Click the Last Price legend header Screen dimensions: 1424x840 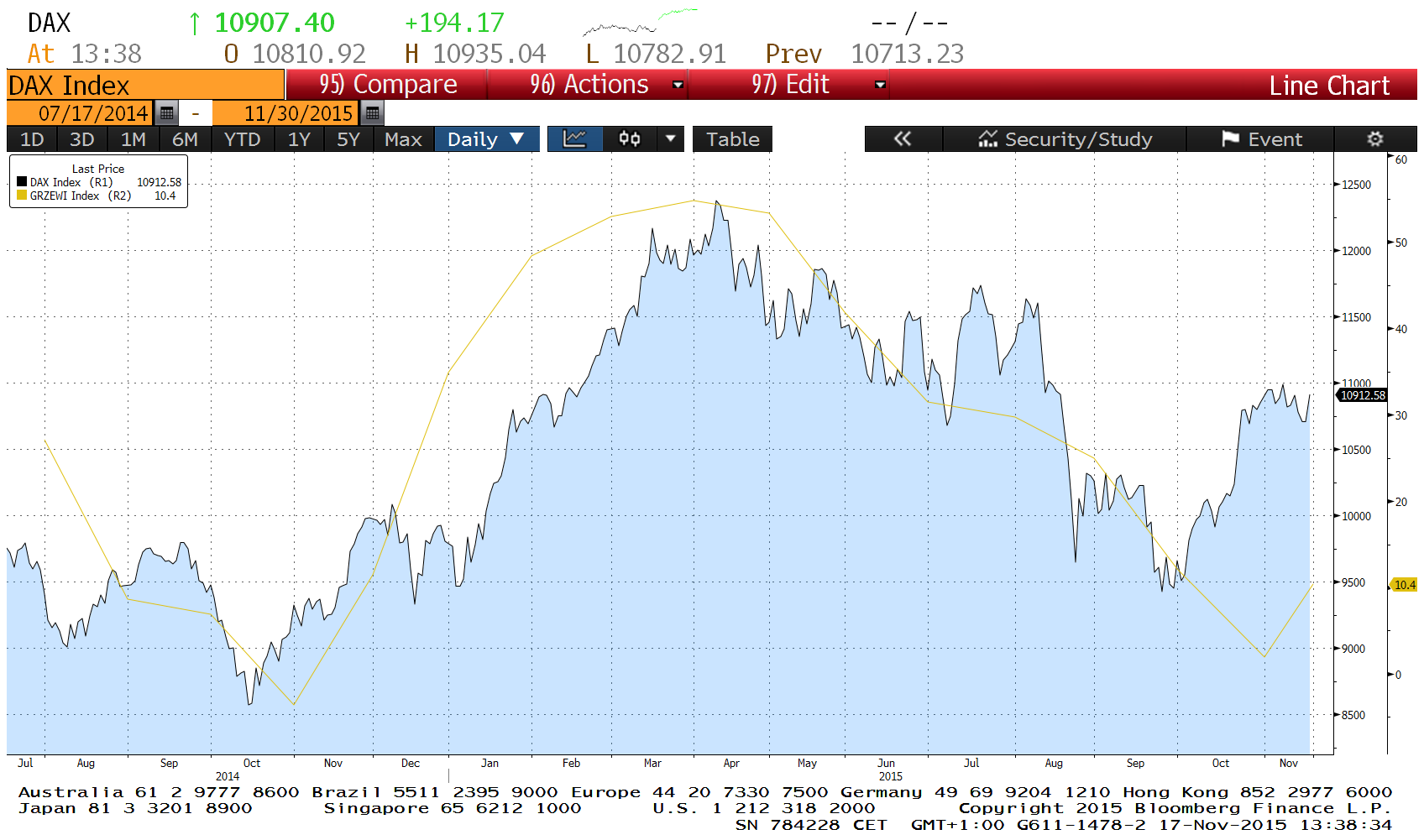coord(98,169)
